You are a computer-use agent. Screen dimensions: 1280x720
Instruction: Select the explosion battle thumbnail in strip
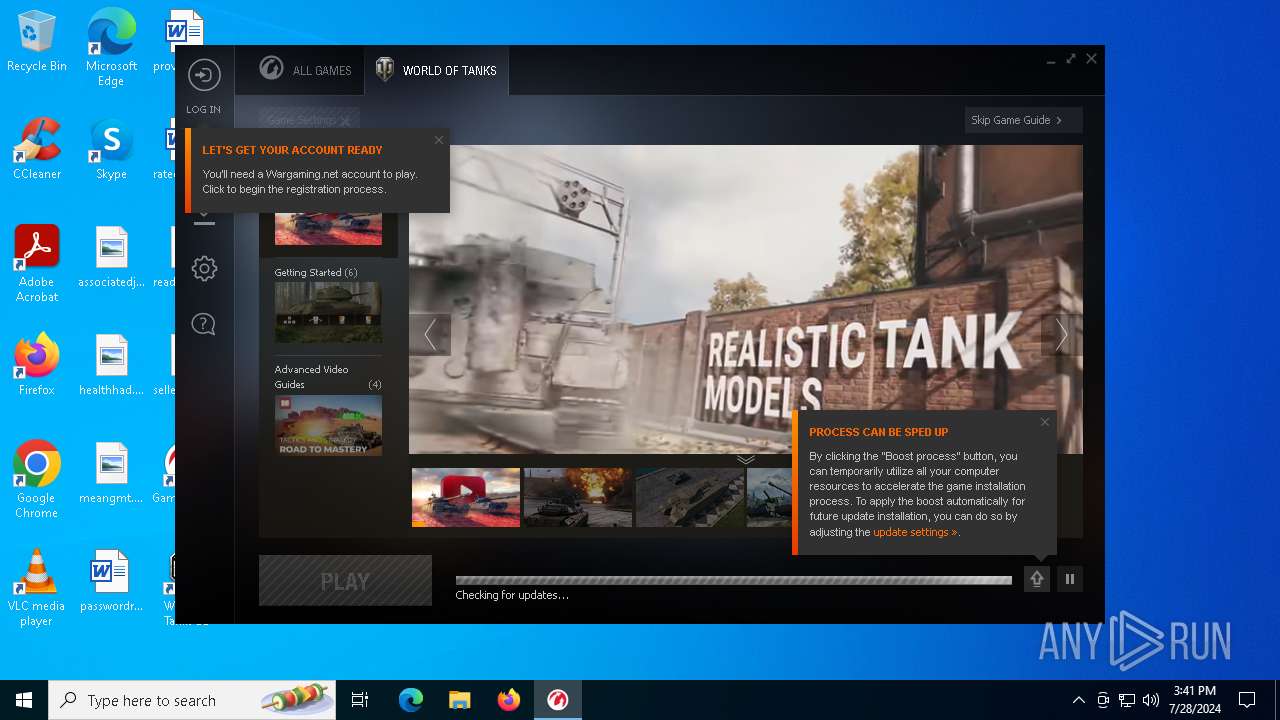tap(578, 497)
